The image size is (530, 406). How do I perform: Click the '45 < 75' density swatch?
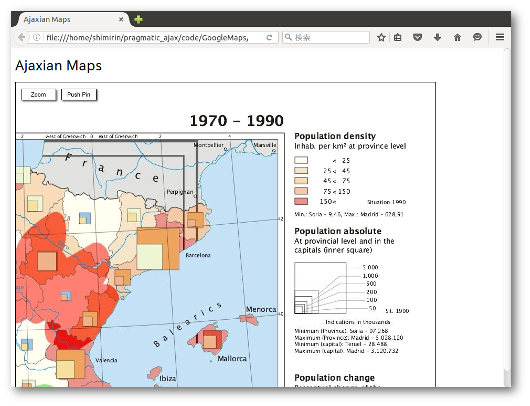coord(301,181)
